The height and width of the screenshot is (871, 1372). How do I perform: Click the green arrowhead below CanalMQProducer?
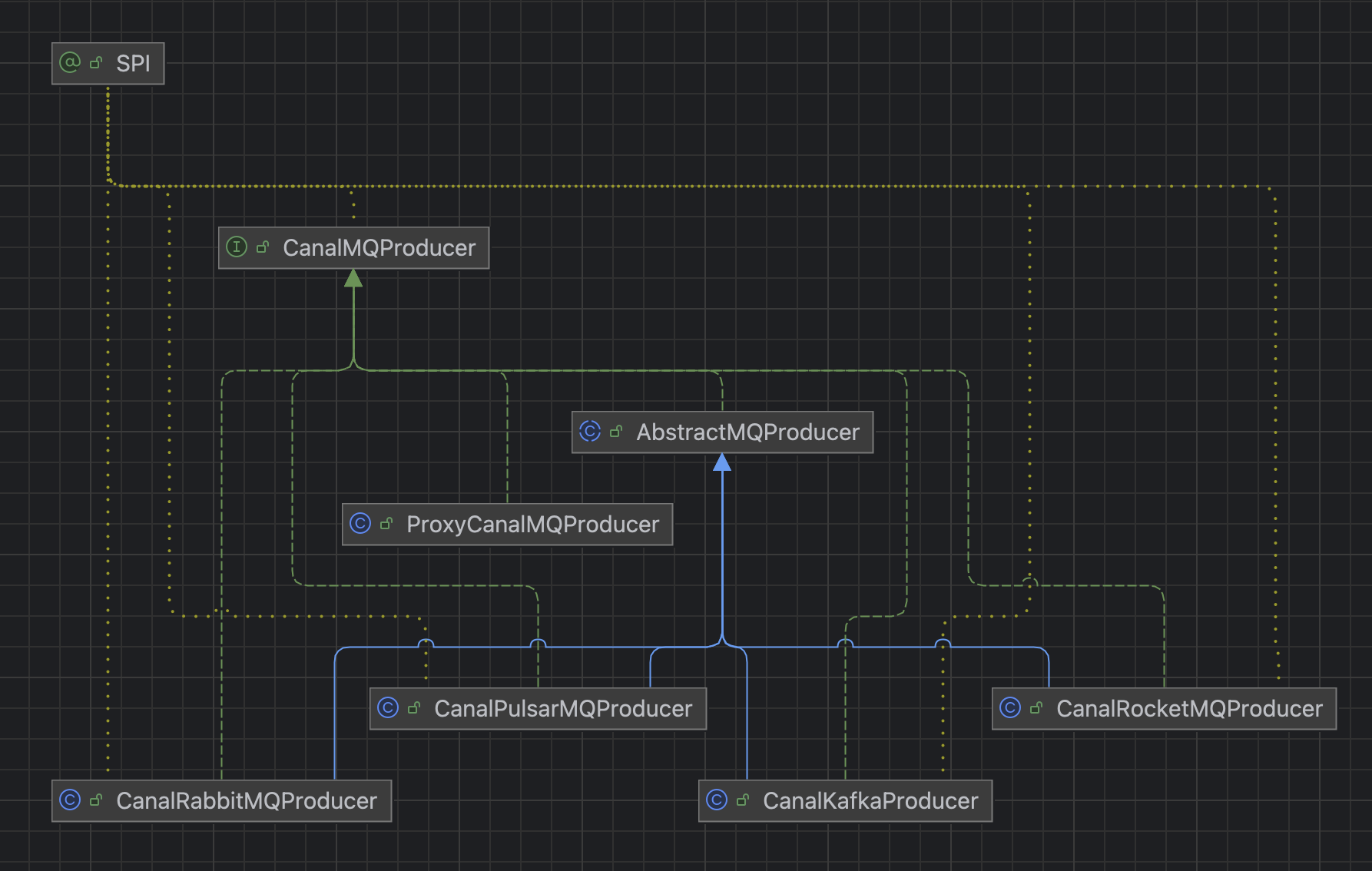pyautogui.click(x=353, y=279)
